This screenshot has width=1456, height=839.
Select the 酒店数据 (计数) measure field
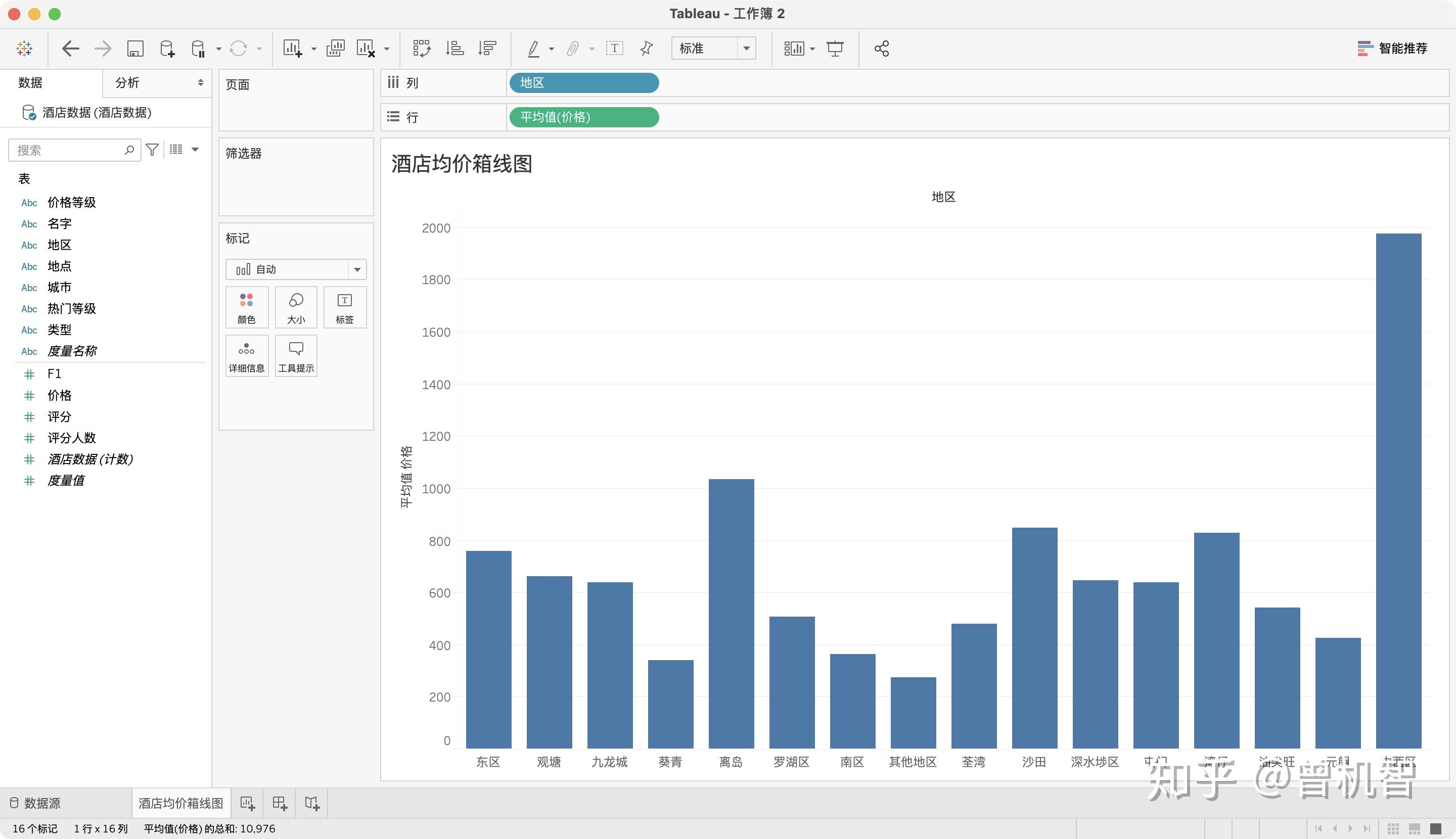click(x=90, y=459)
